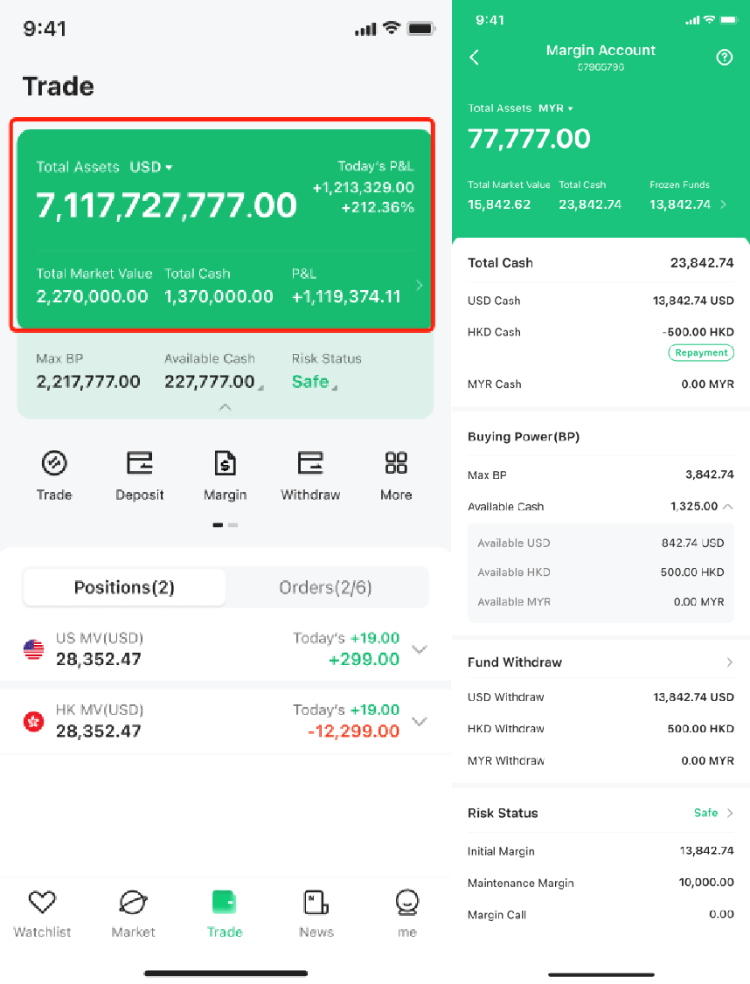Tap the Available USD 842.74 USD row

(x=601, y=543)
